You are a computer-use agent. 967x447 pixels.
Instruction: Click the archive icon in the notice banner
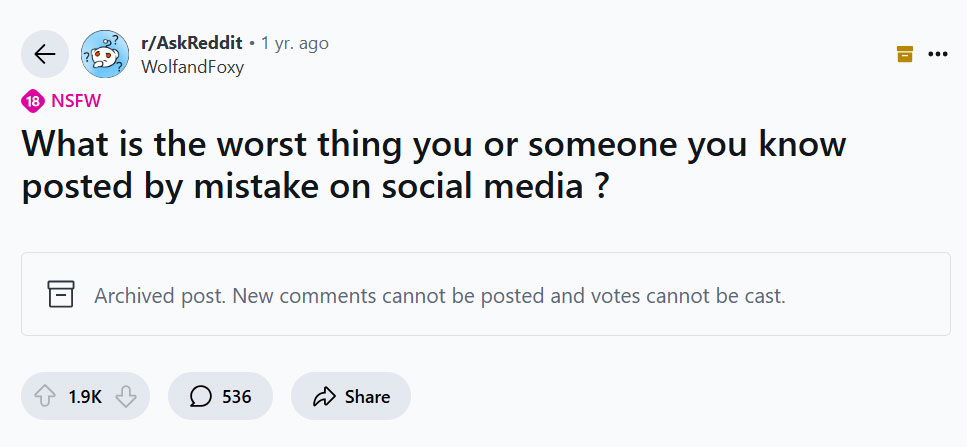tap(61, 294)
